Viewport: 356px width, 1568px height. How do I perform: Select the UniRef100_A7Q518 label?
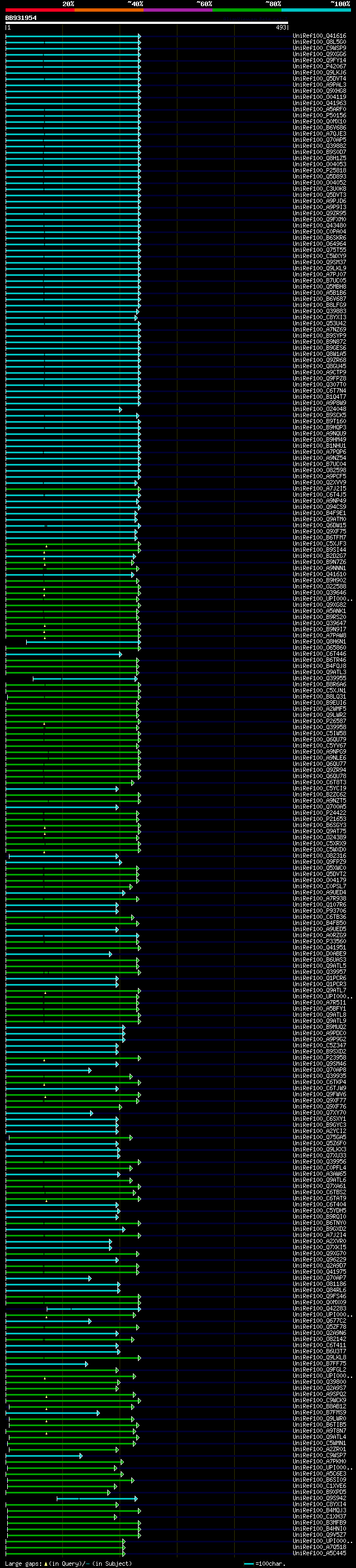[319, 1547]
